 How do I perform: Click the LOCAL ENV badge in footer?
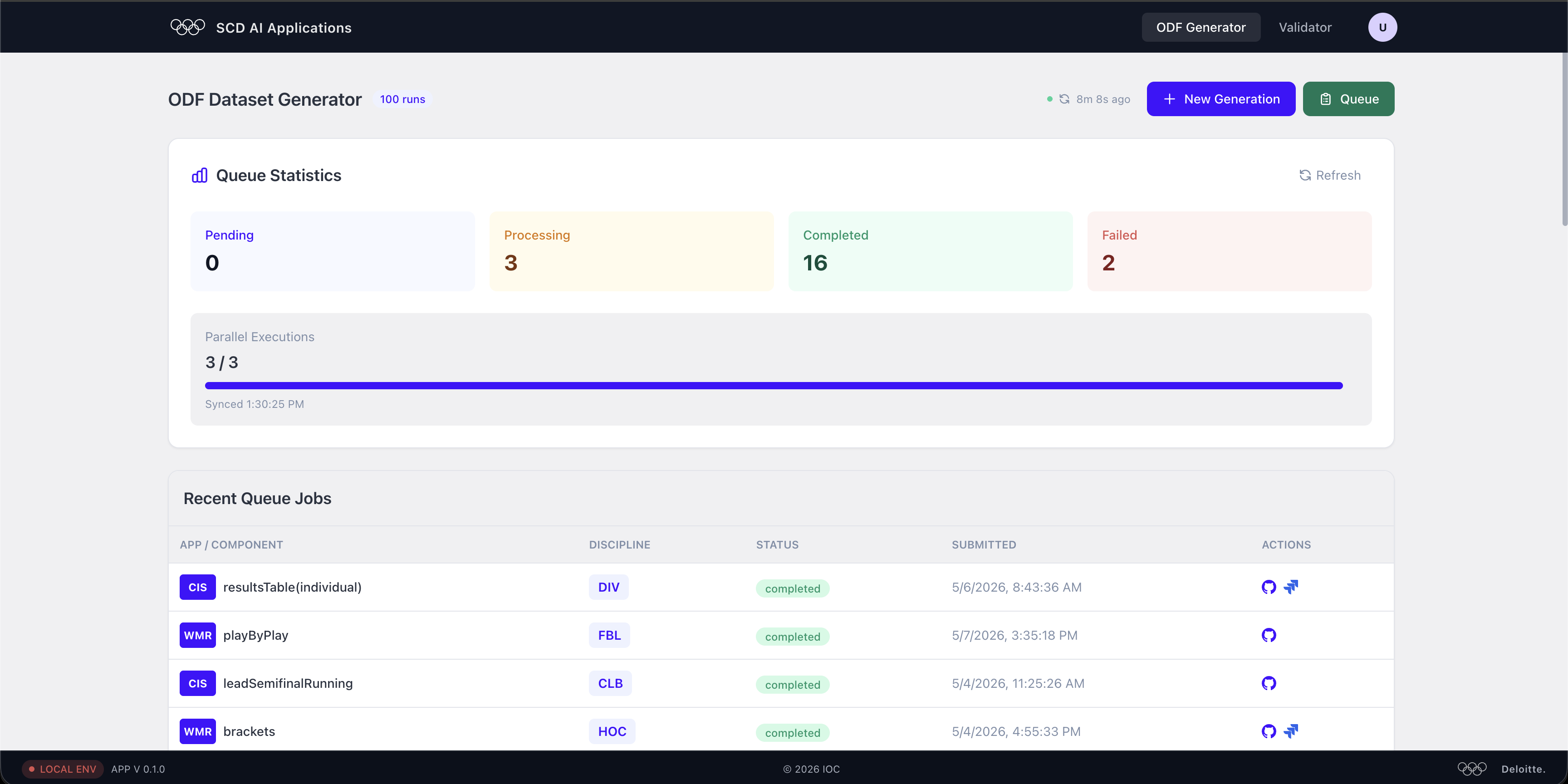tap(62, 769)
